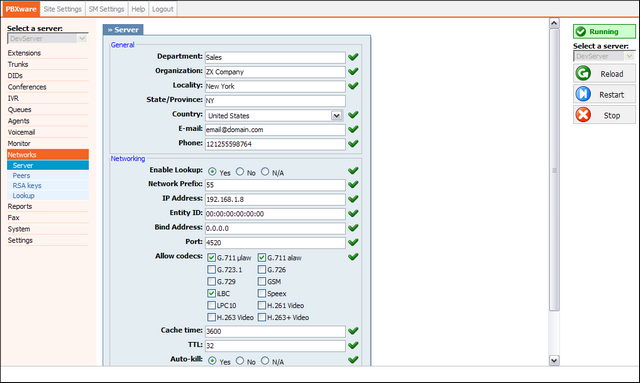Click the red Stop icon

point(583,115)
